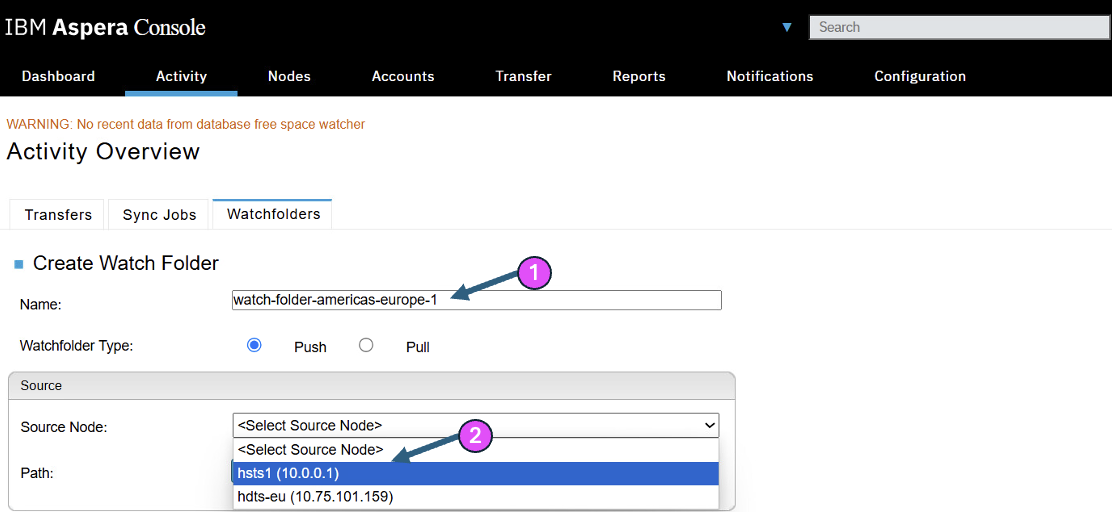Open the Nodes menu
1112x512 pixels.
pos(289,76)
